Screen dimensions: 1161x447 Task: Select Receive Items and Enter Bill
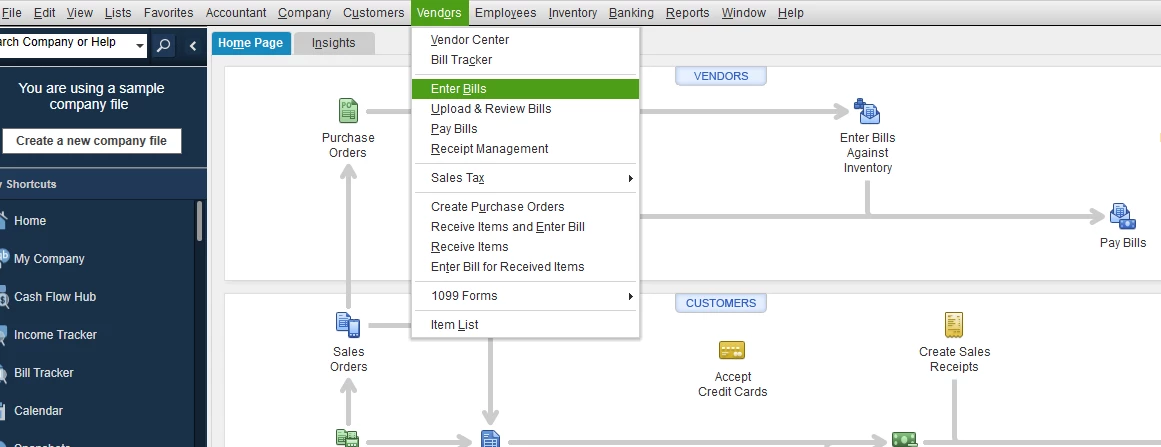click(x=525, y=226)
